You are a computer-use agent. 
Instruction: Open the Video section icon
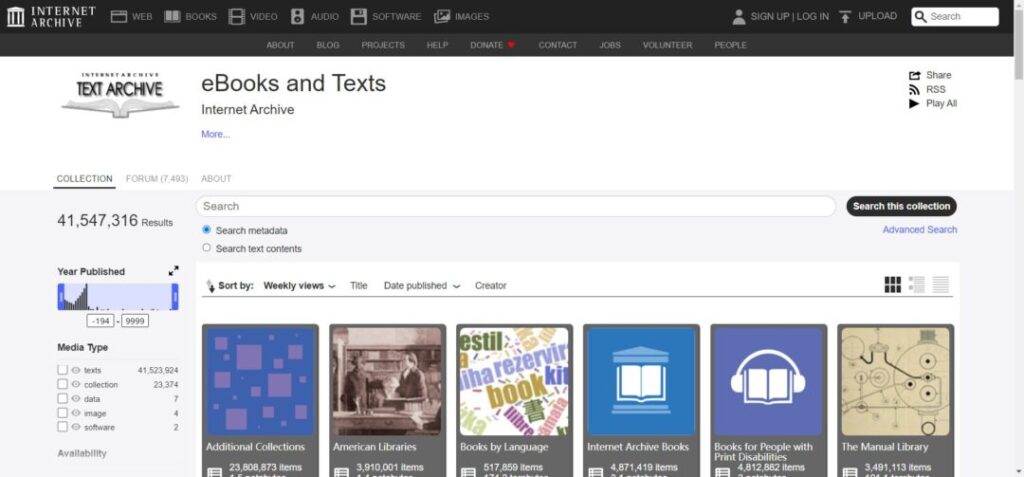pyautogui.click(x=237, y=16)
